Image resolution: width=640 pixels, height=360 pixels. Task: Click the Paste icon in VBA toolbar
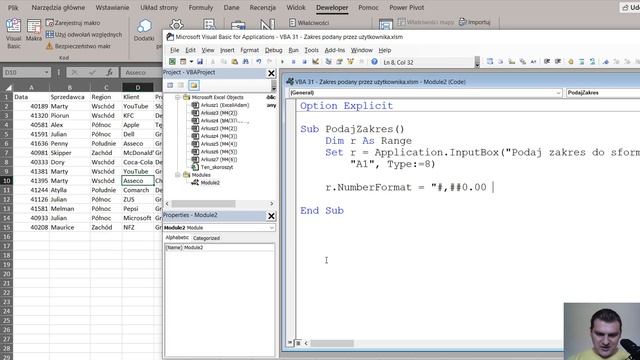click(x=235, y=62)
